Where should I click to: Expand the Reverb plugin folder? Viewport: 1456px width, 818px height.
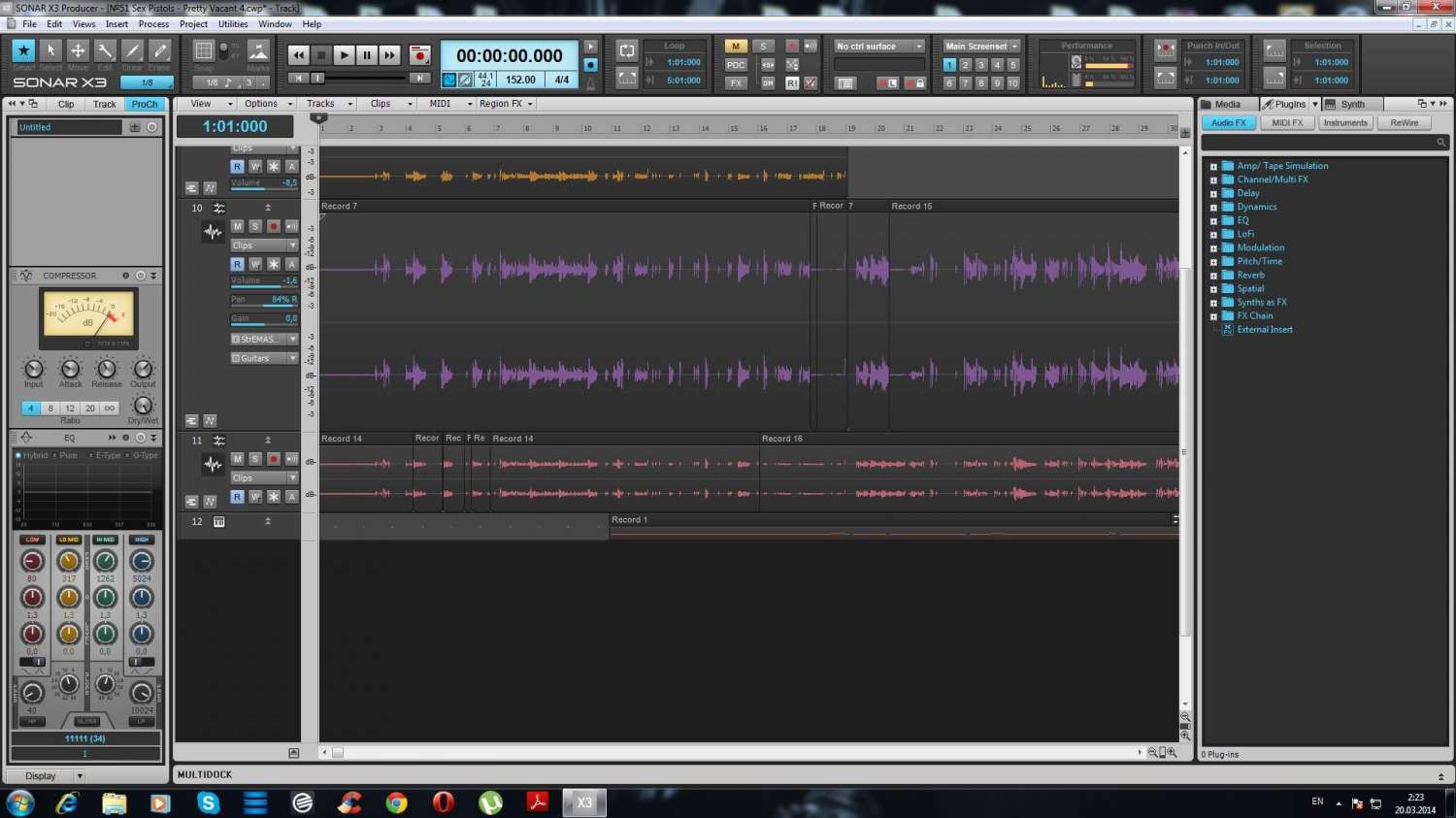(1213, 276)
